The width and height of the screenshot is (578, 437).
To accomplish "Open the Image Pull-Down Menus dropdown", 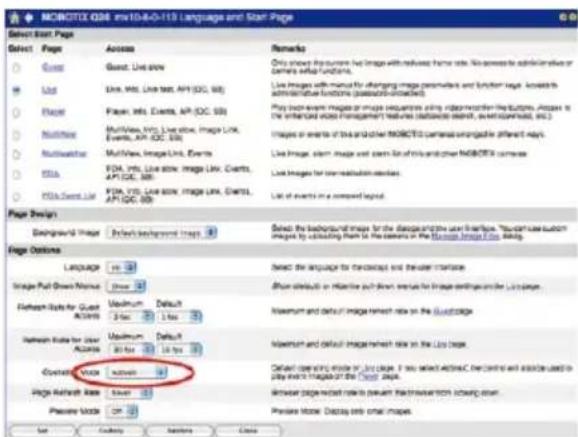I will click(x=126, y=286).
